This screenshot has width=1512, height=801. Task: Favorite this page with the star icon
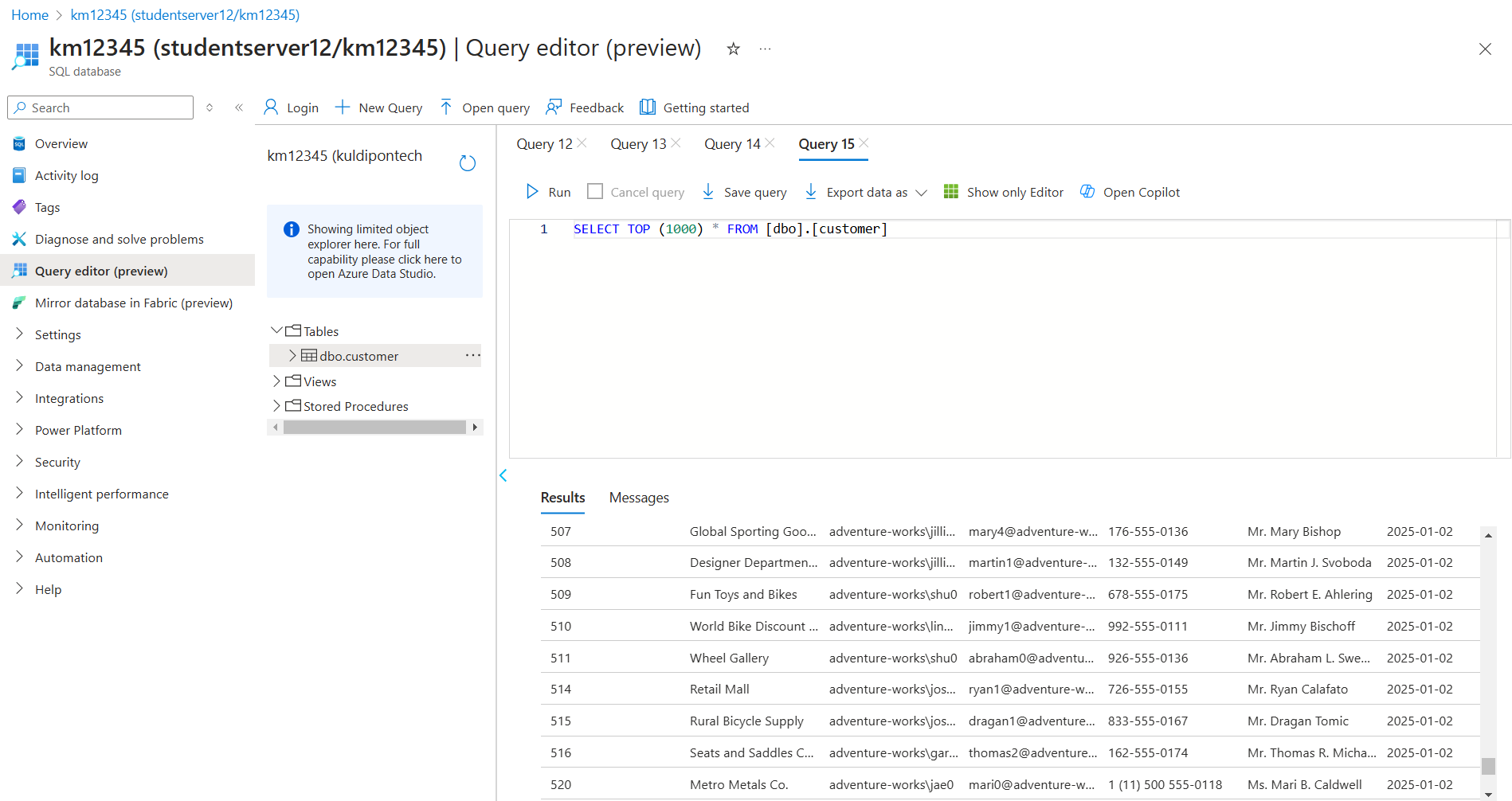coord(733,49)
